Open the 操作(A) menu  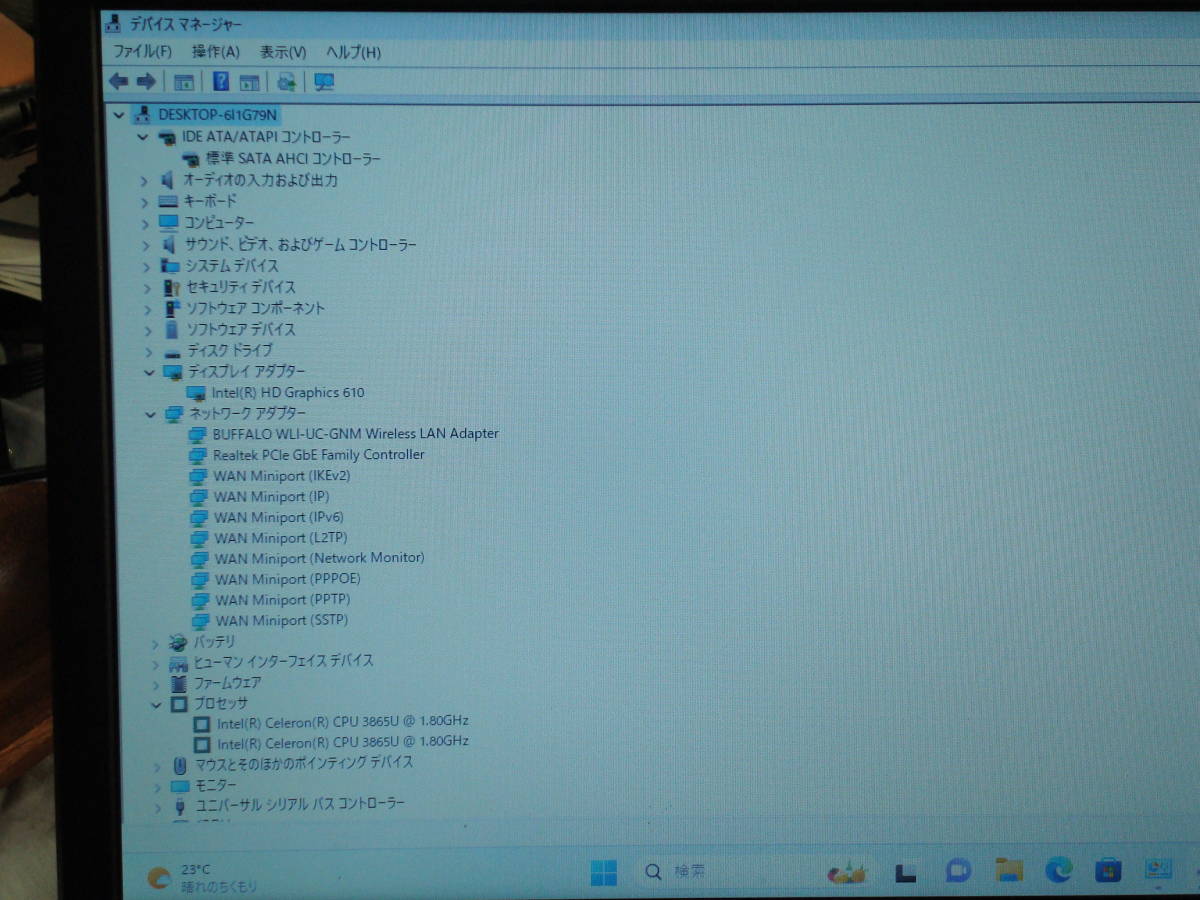216,52
